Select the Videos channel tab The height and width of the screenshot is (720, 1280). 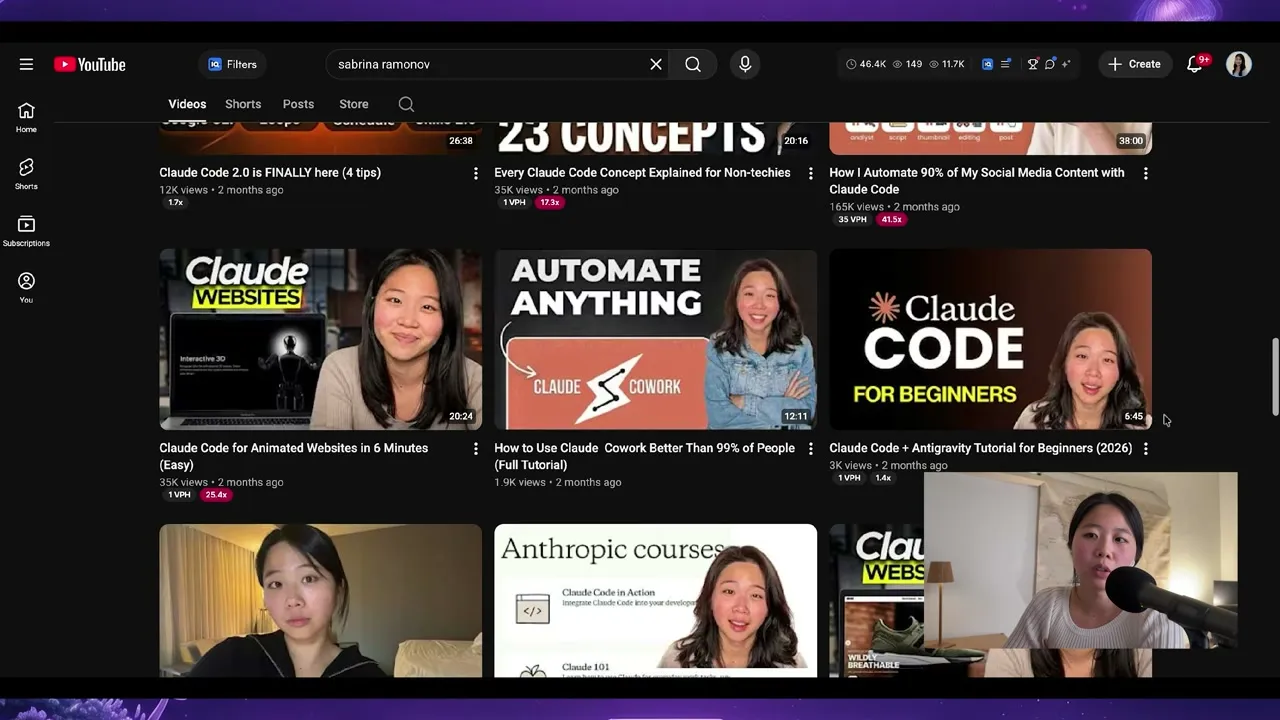coord(187,104)
